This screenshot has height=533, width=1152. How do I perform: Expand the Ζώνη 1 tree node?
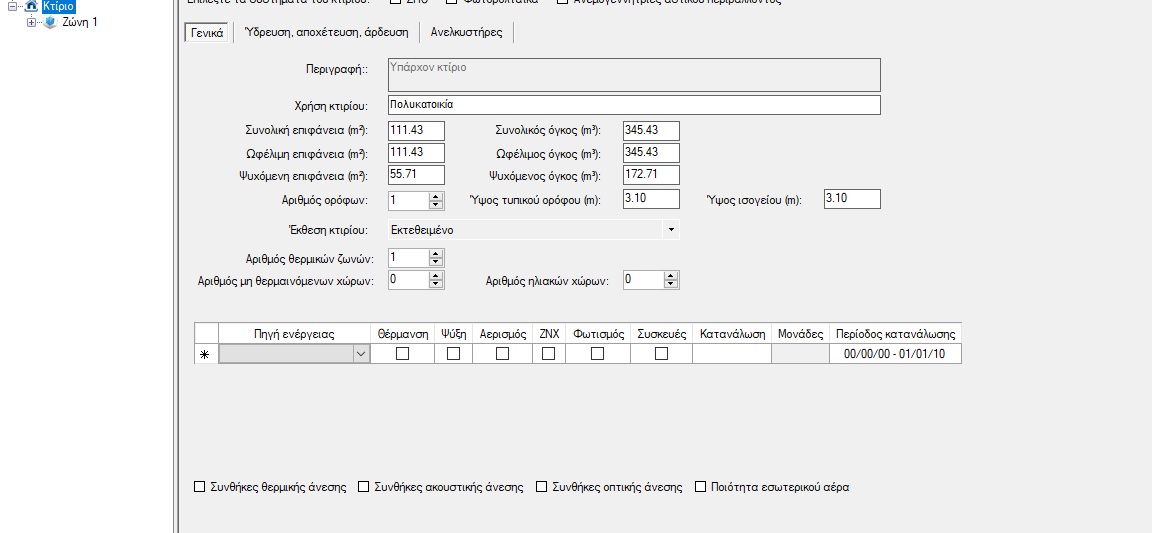pyautogui.click(x=32, y=22)
